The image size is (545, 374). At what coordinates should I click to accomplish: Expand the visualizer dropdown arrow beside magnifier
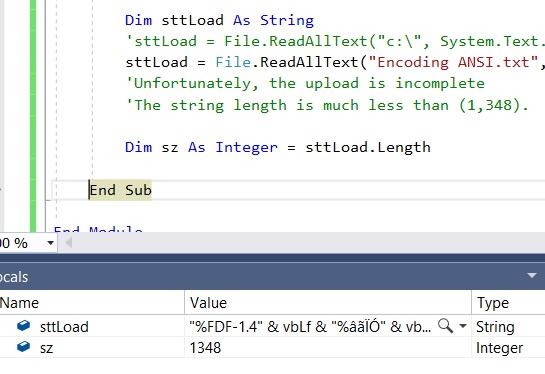(x=463, y=326)
